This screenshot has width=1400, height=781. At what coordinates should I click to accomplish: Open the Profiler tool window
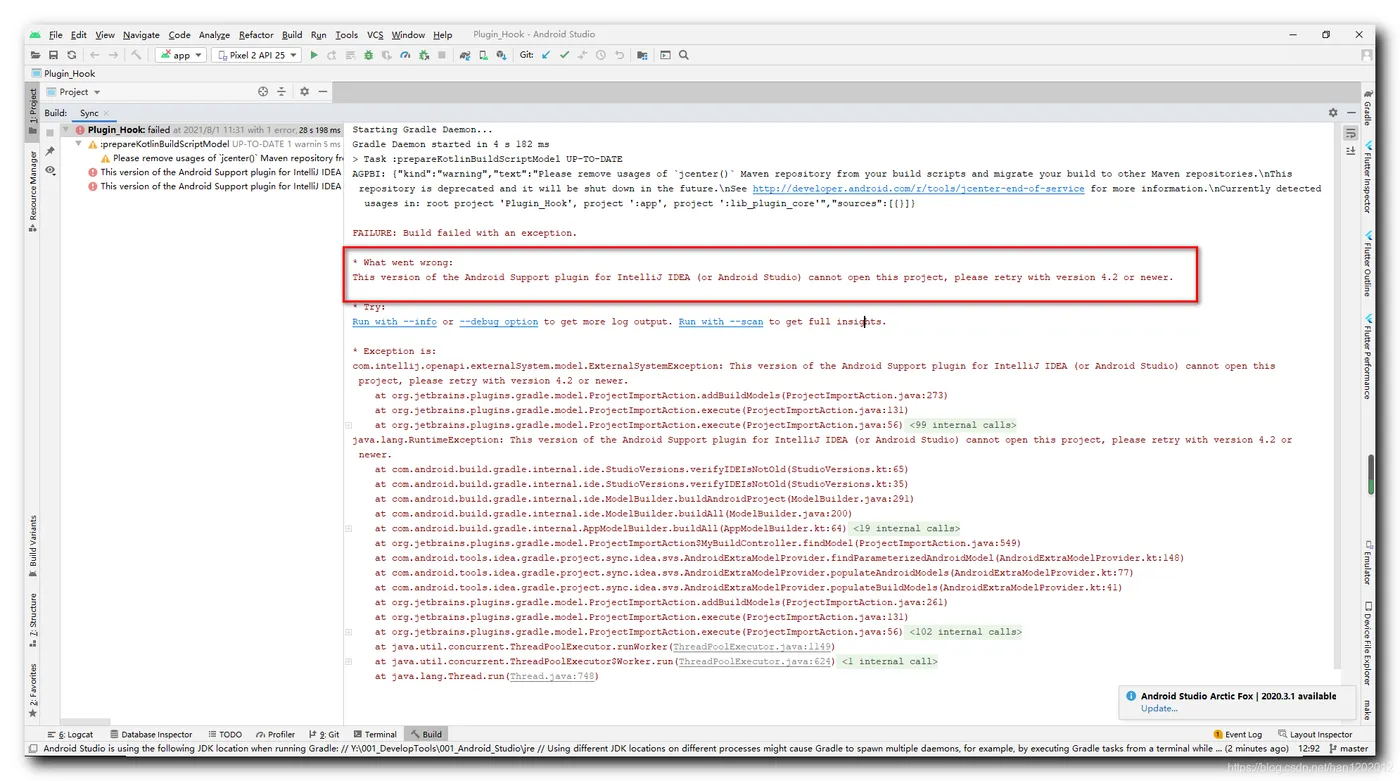(275, 734)
